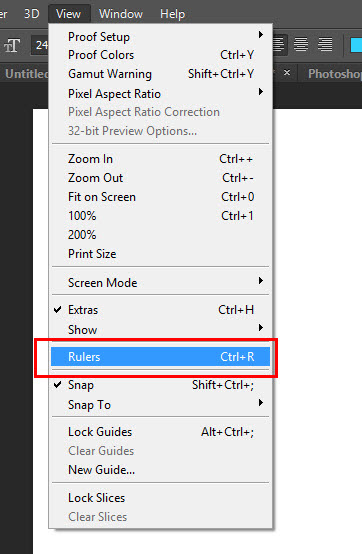The height and width of the screenshot is (554, 362).
Task: Open the Help menu
Action: tap(172, 14)
